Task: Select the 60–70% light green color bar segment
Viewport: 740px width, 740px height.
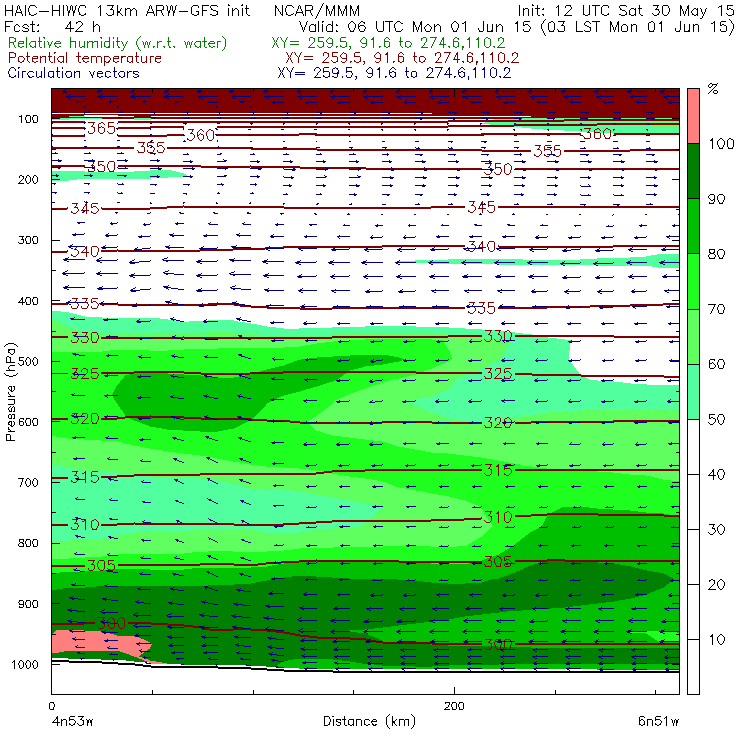Action: [693, 336]
